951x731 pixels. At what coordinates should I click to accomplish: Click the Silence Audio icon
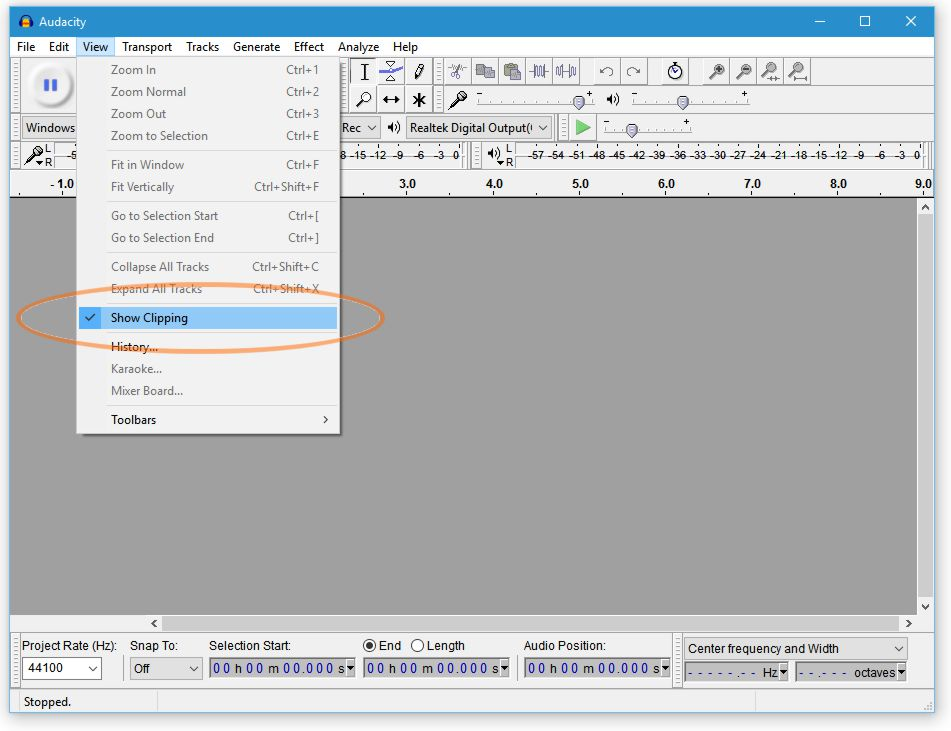(566, 72)
